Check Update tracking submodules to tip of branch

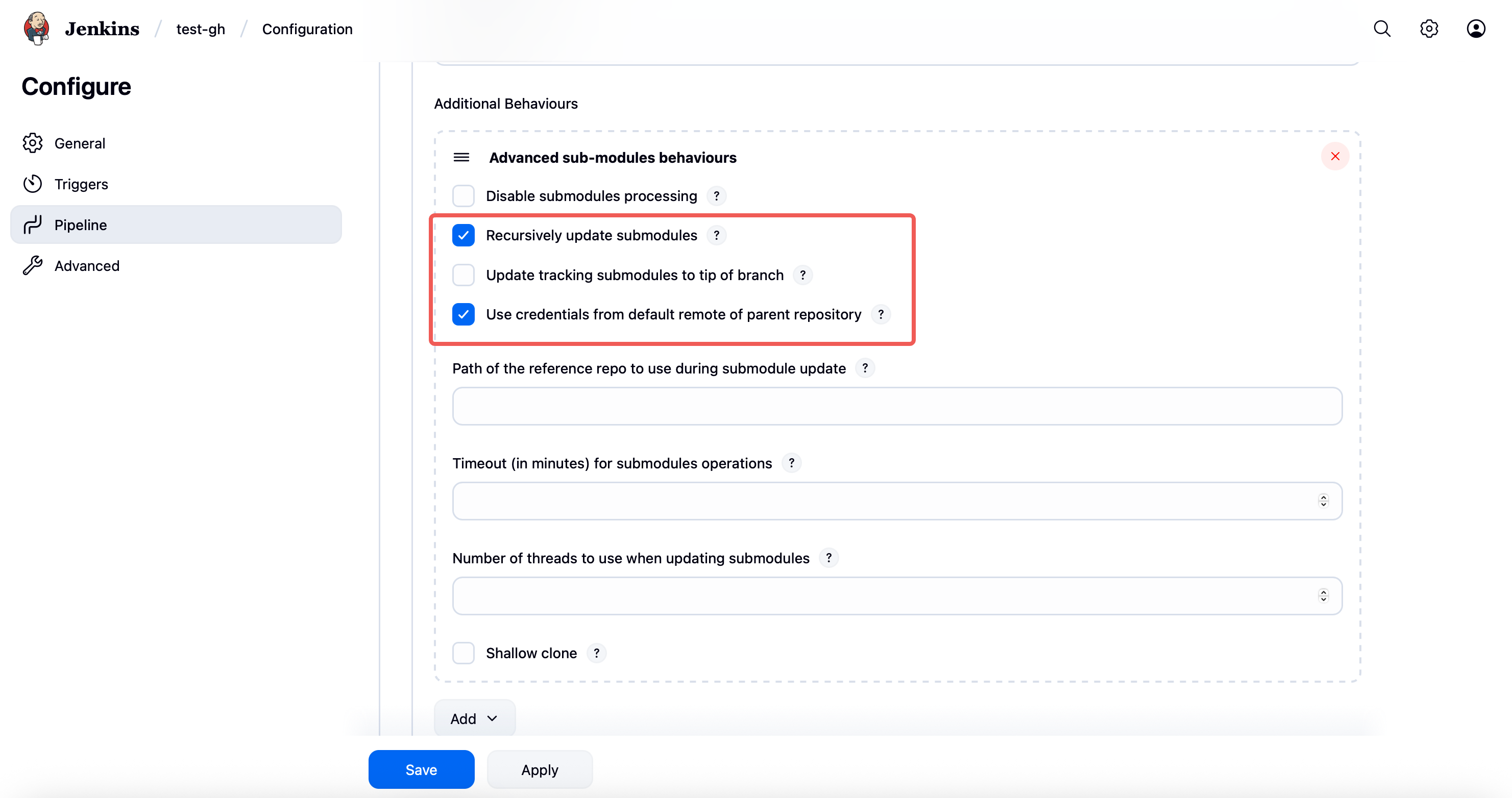(x=463, y=275)
